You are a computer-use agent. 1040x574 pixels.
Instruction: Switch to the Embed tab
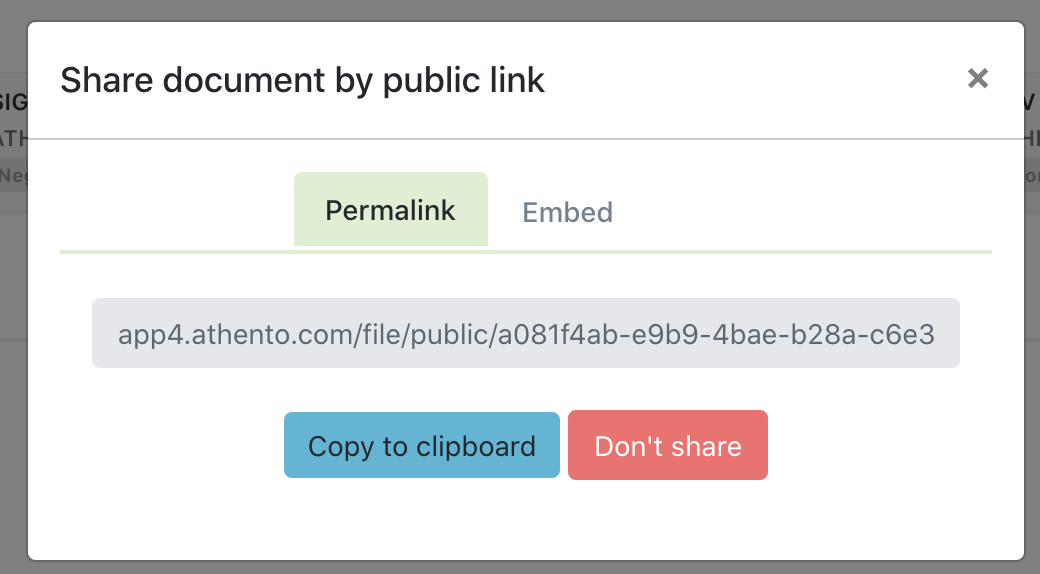pyautogui.click(x=567, y=212)
